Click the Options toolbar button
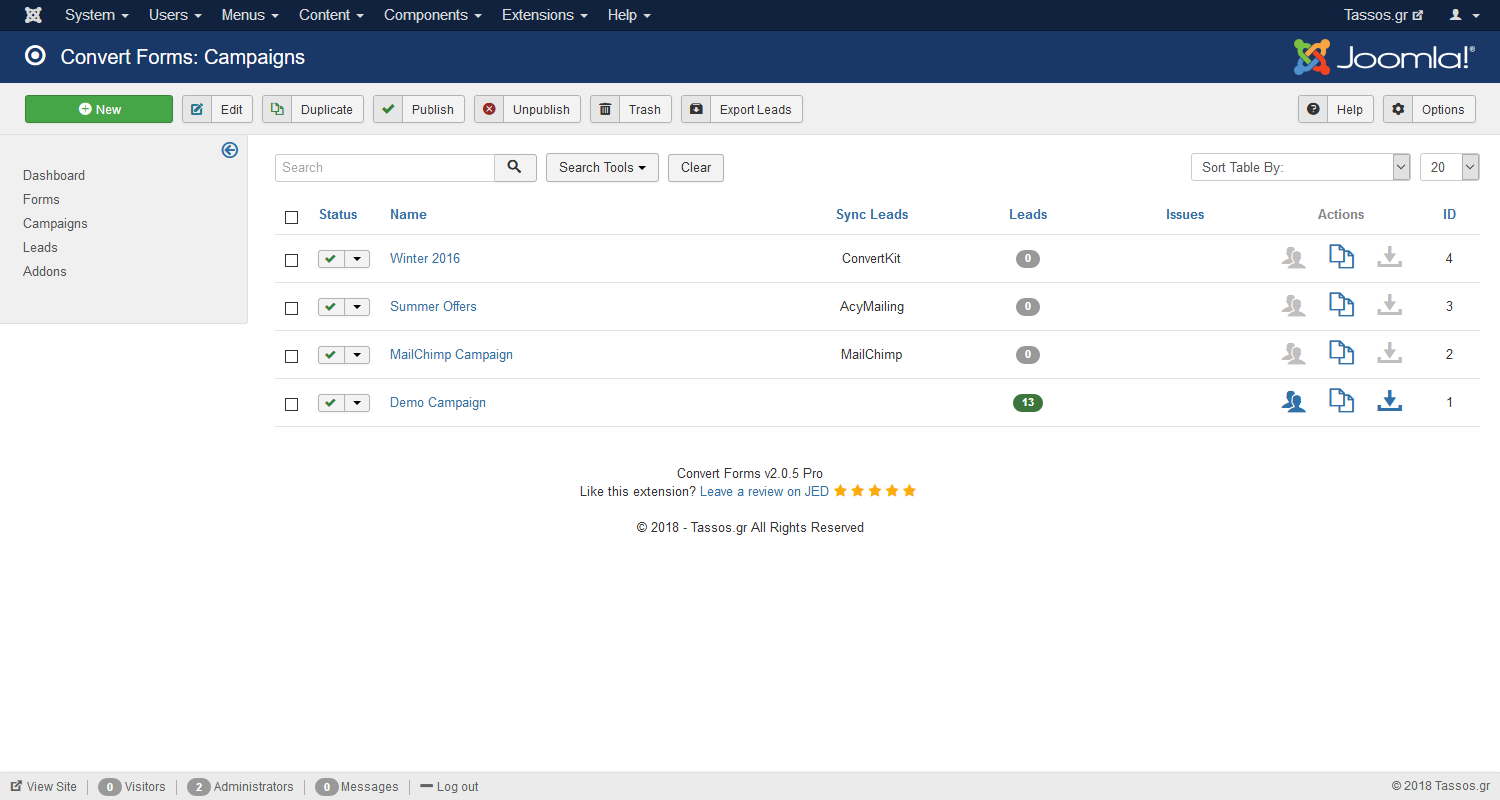1500x800 pixels. point(1430,109)
